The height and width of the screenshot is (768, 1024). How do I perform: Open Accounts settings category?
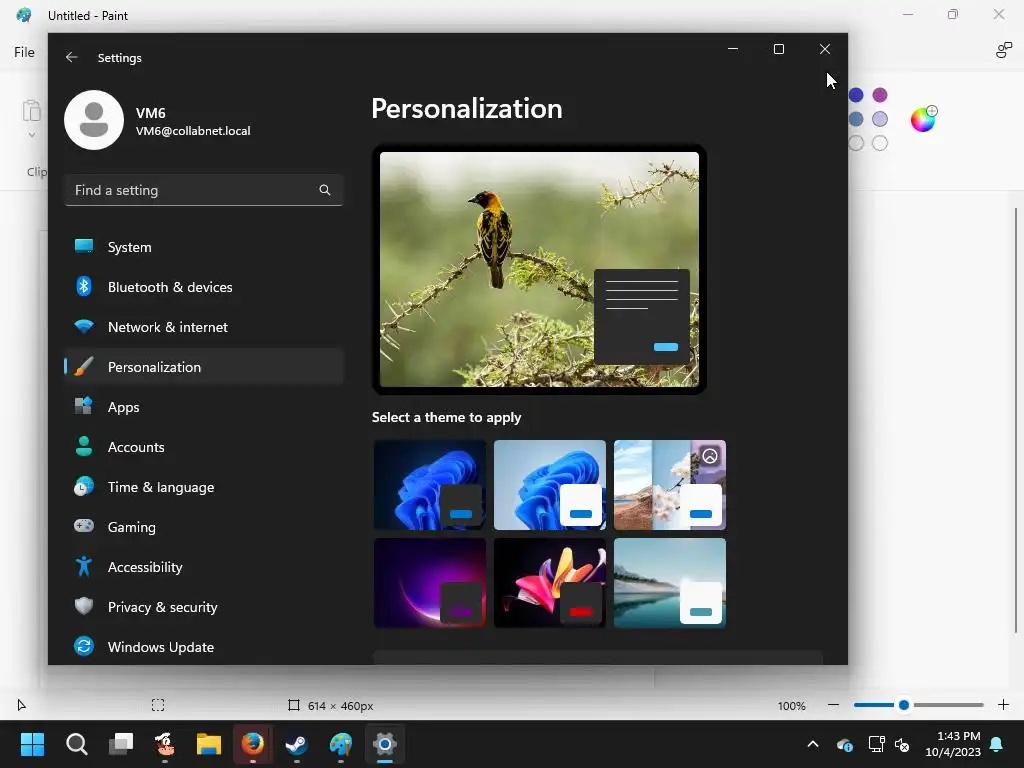204,447
